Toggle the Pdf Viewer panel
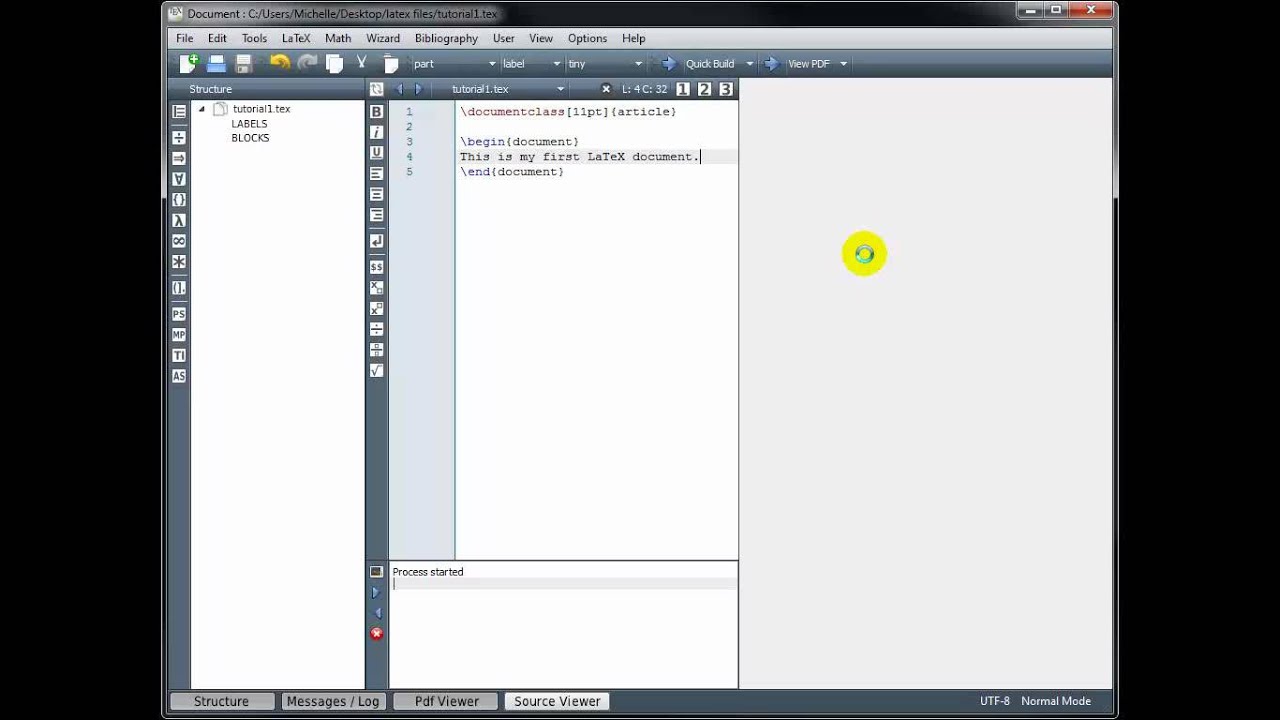This screenshot has height=720, width=1280. point(447,701)
